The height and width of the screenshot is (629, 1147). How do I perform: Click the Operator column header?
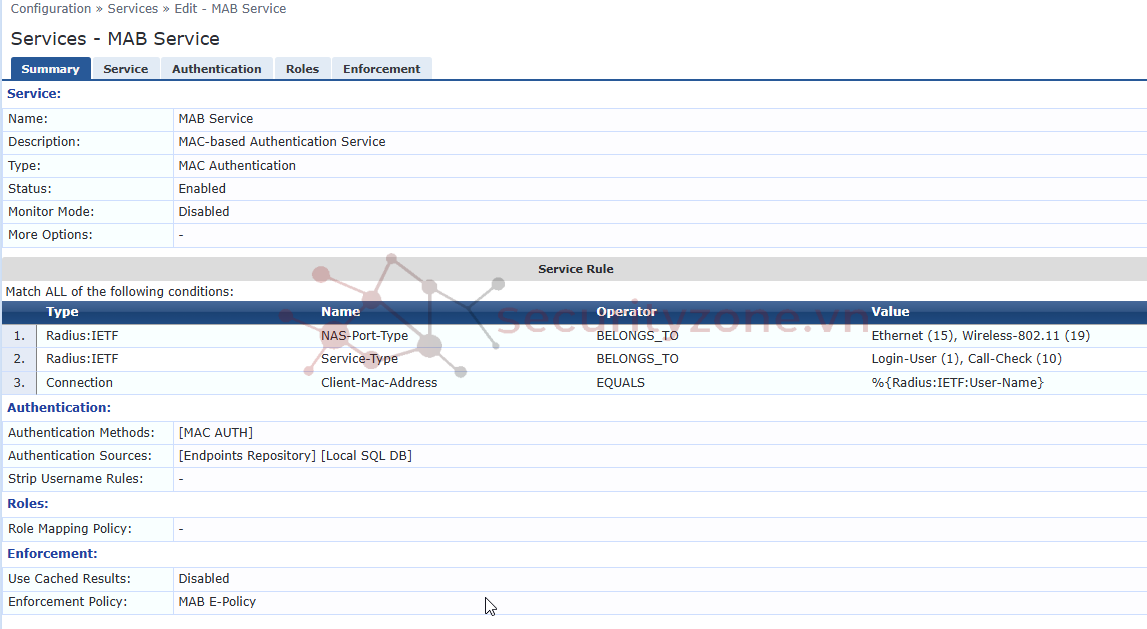[x=626, y=312]
